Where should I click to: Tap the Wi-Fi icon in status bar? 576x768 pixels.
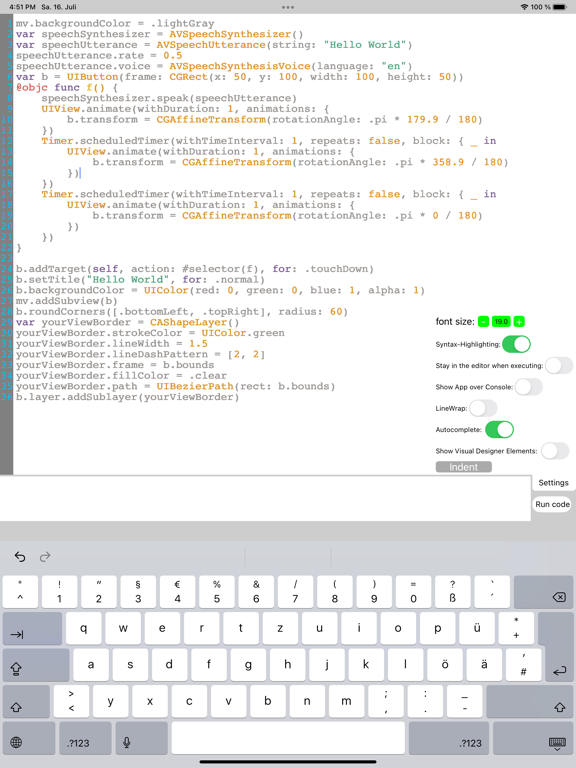[x=524, y=7]
